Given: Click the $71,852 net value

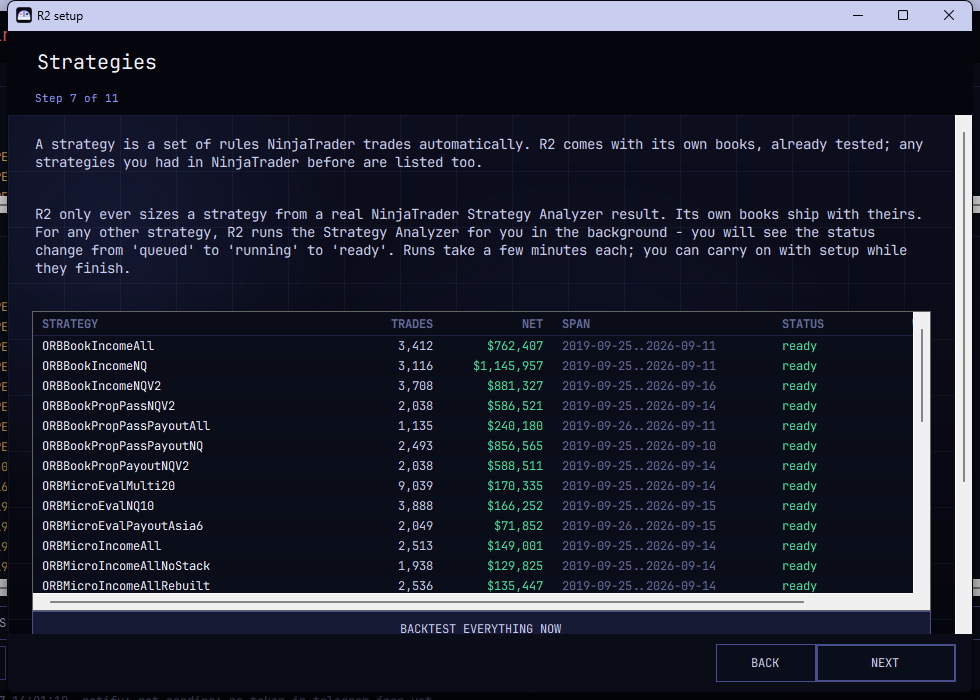Looking at the screenshot, I should [519, 526].
